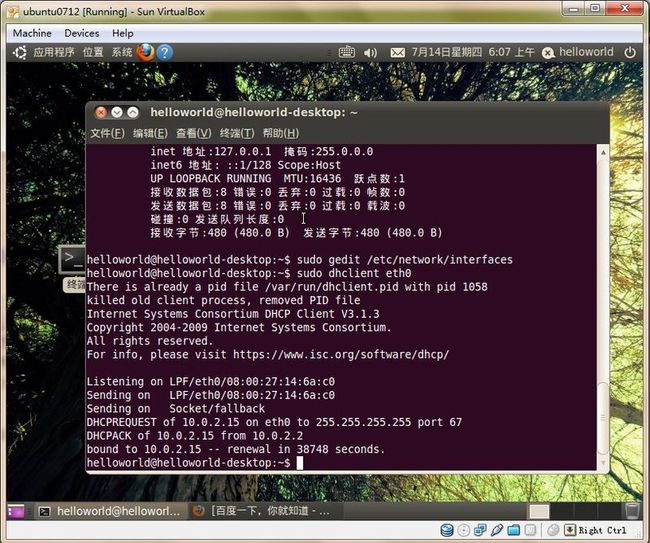Click the terminal scrollbar down arrow
The width and height of the screenshot is (650, 543).
(x=603, y=462)
